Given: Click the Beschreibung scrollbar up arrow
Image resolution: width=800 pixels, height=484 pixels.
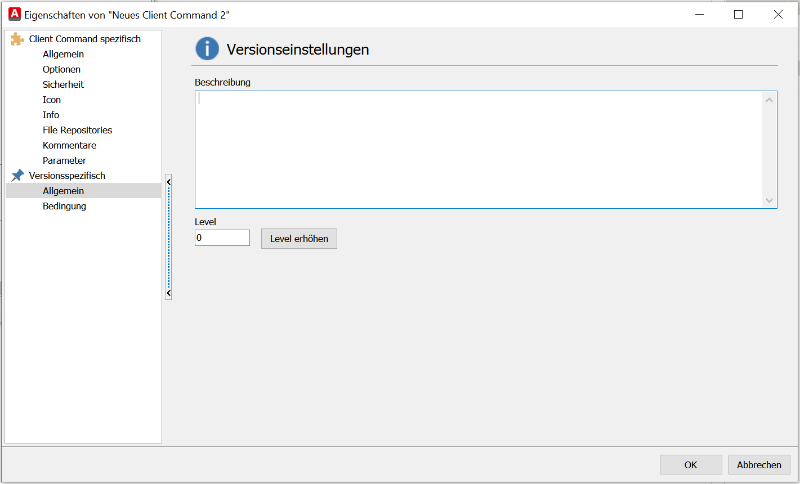Looking at the screenshot, I should point(769,100).
